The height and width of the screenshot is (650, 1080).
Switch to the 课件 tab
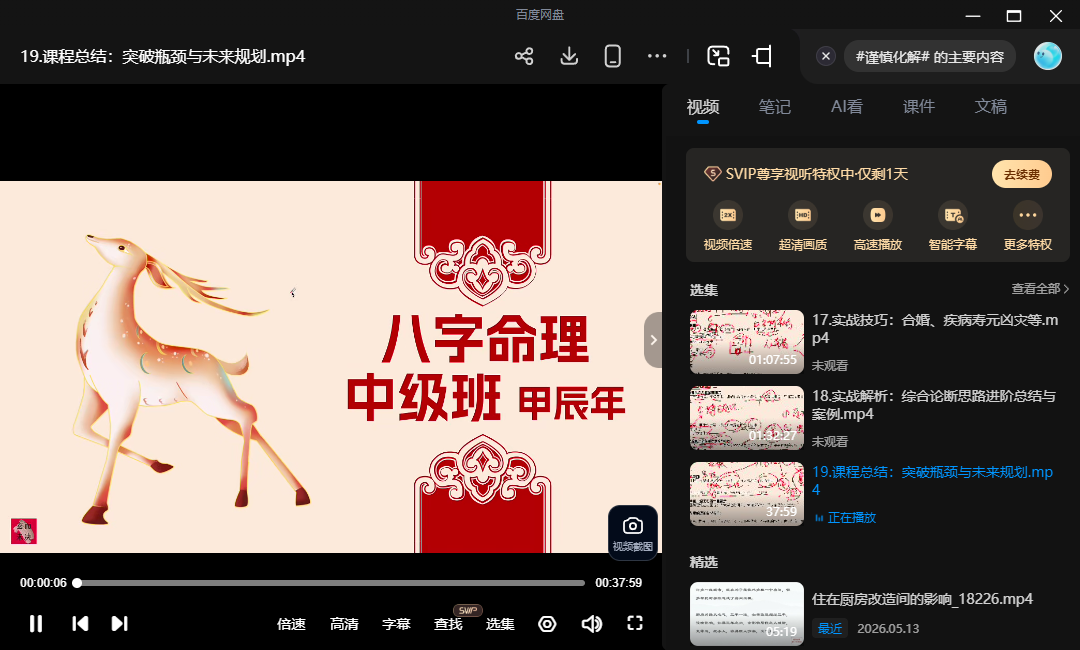click(919, 107)
